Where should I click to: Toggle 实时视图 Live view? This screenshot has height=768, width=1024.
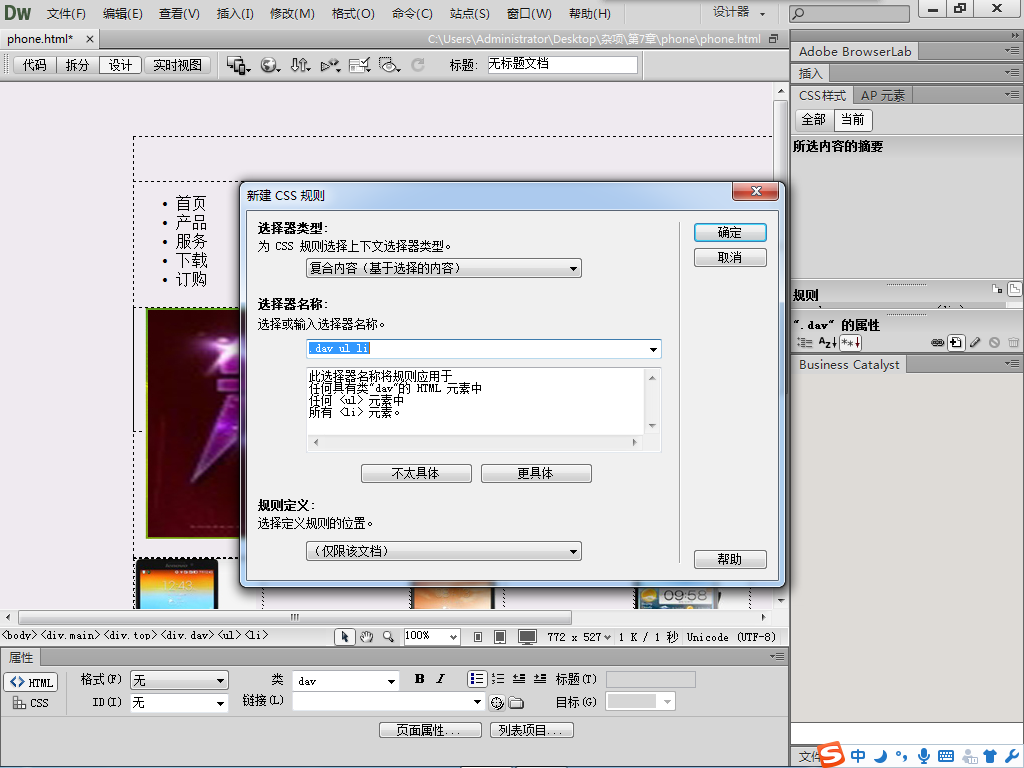point(178,65)
